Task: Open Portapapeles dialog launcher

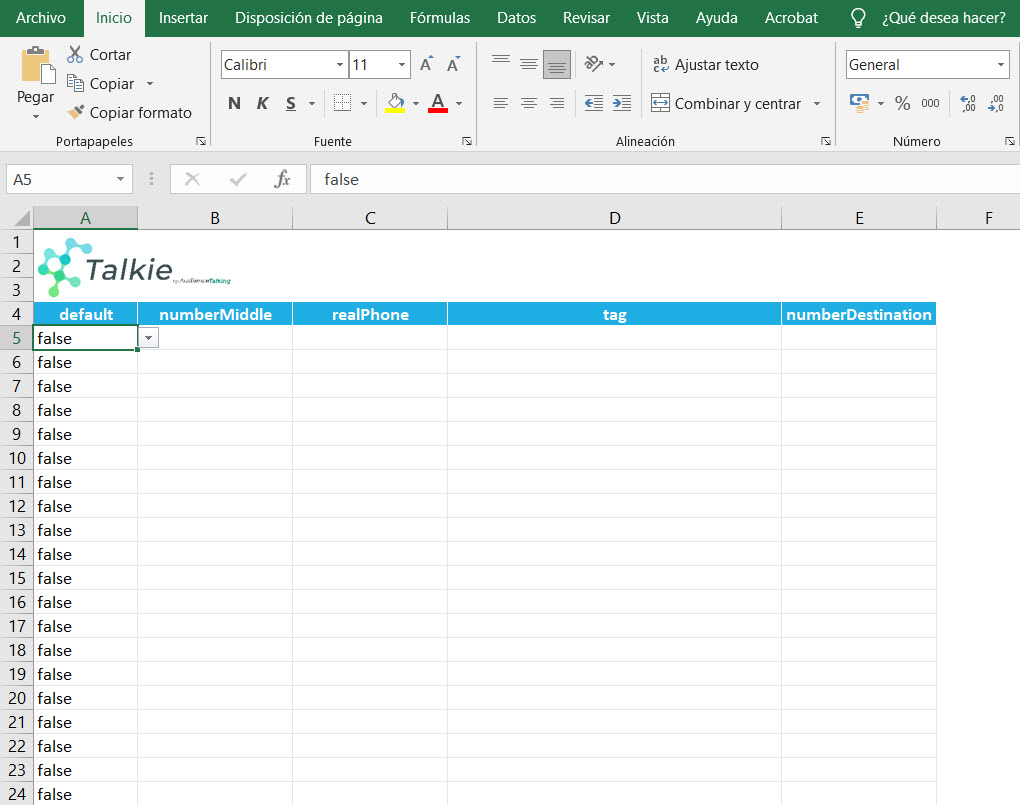Action: [x=201, y=141]
